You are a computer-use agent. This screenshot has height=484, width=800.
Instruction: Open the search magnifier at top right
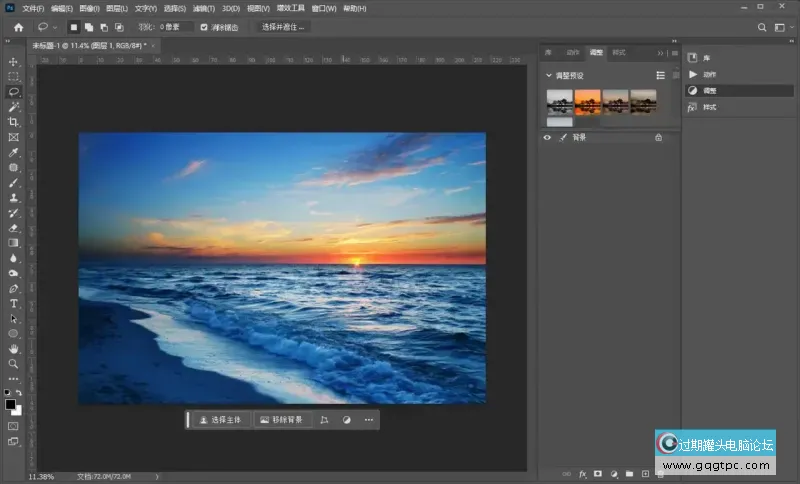point(762,28)
